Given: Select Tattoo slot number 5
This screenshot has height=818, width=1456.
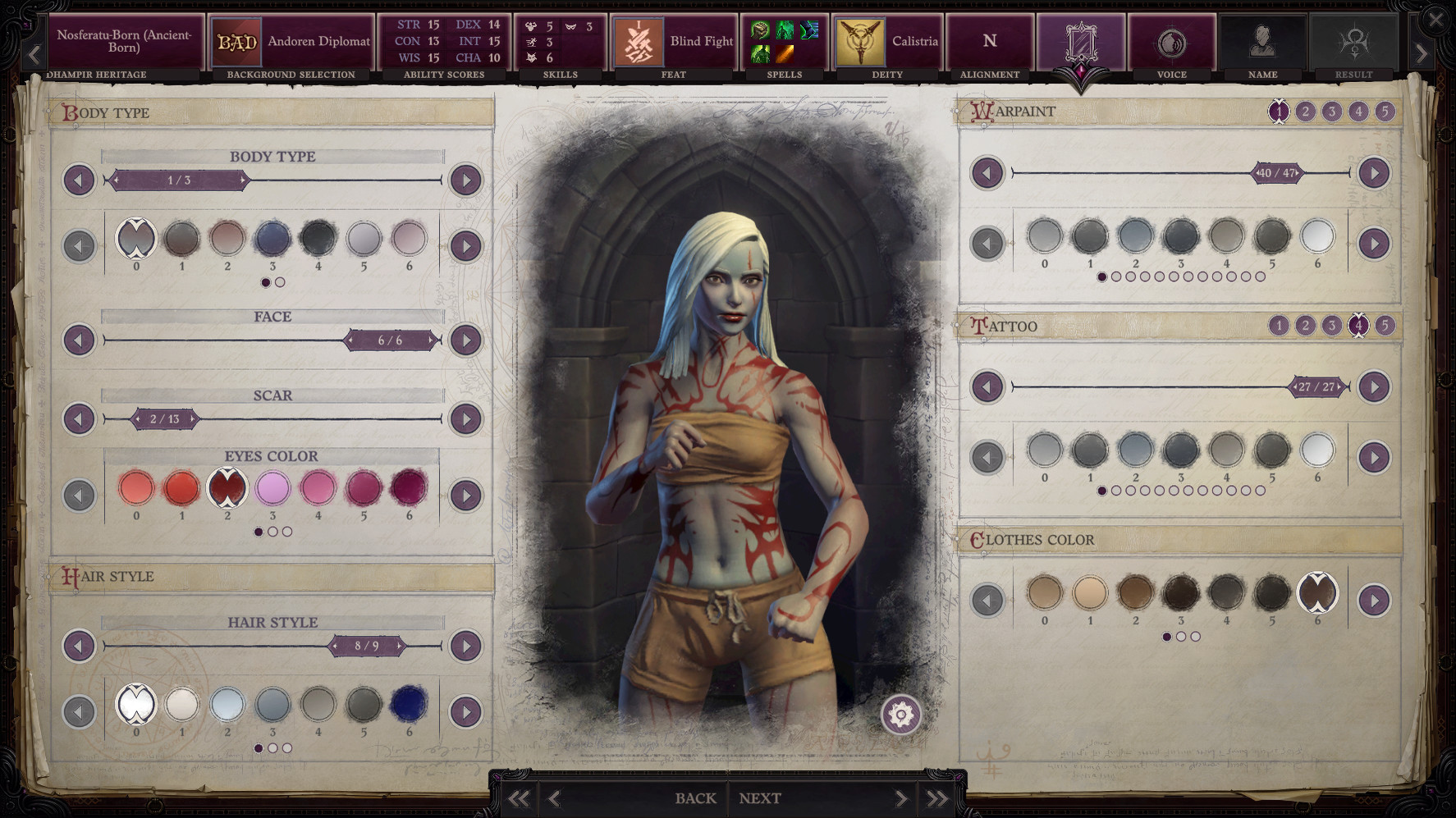Looking at the screenshot, I should click(1385, 326).
